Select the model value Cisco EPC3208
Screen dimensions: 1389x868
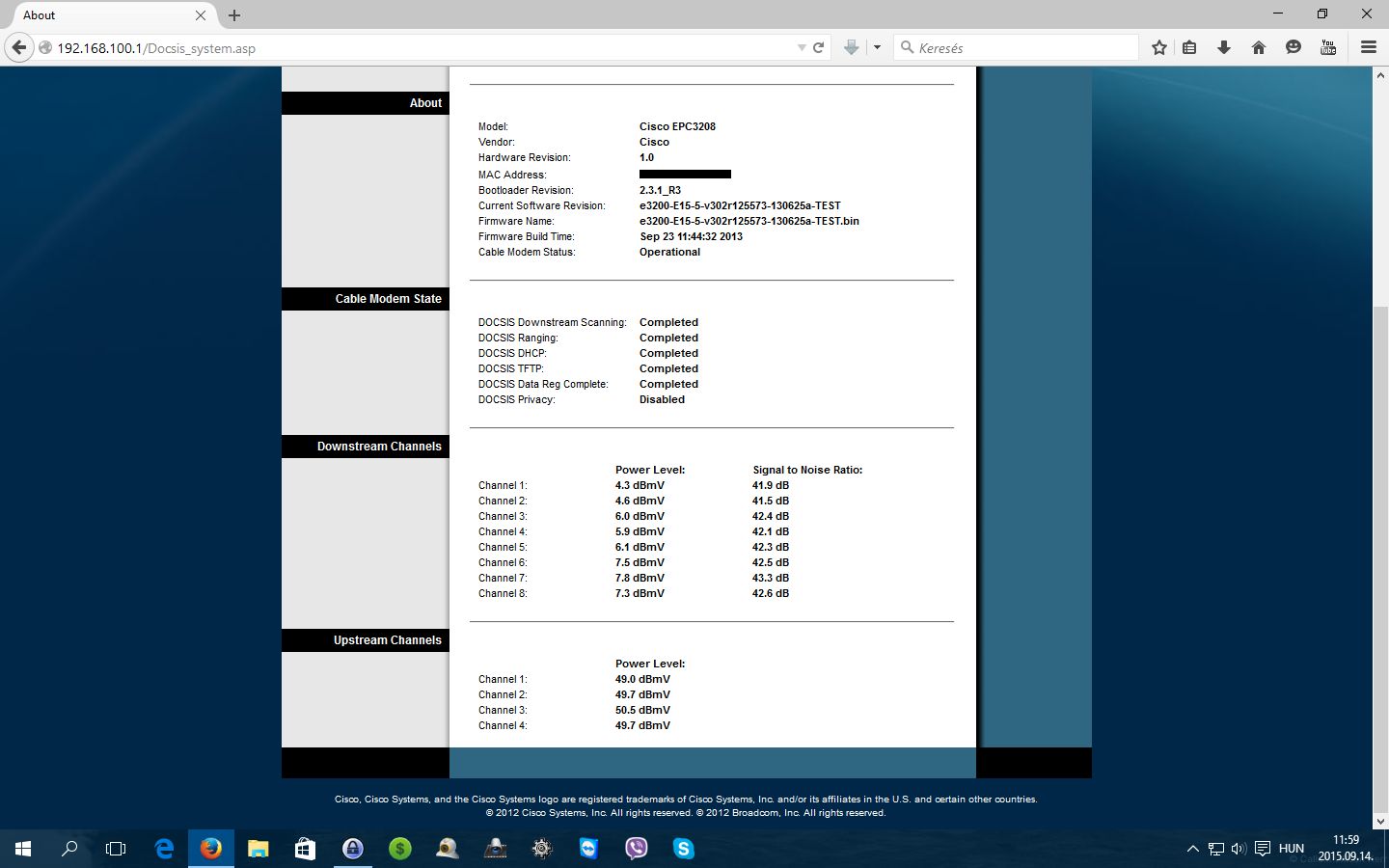677,126
